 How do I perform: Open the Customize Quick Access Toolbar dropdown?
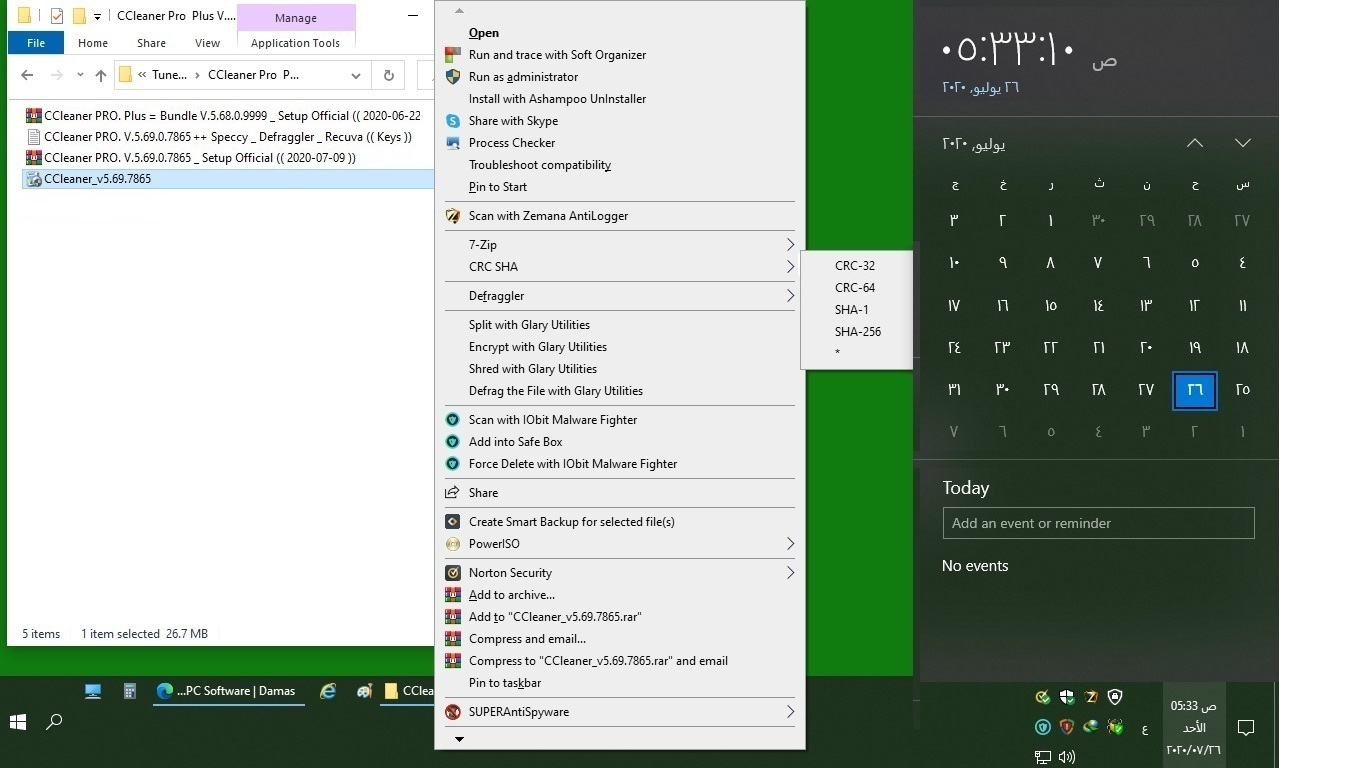point(97,17)
